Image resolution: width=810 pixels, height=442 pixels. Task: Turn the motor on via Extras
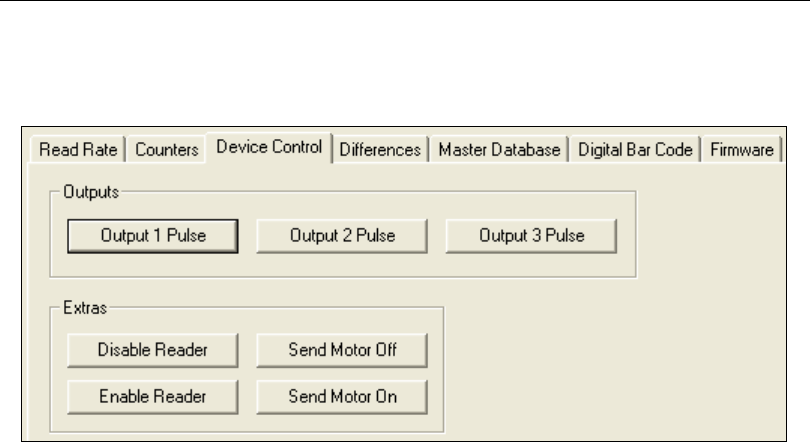tap(342, 396)
